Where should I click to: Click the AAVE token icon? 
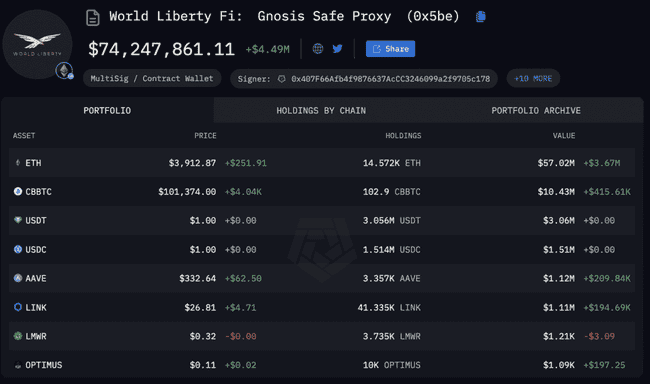pos(17,278)
